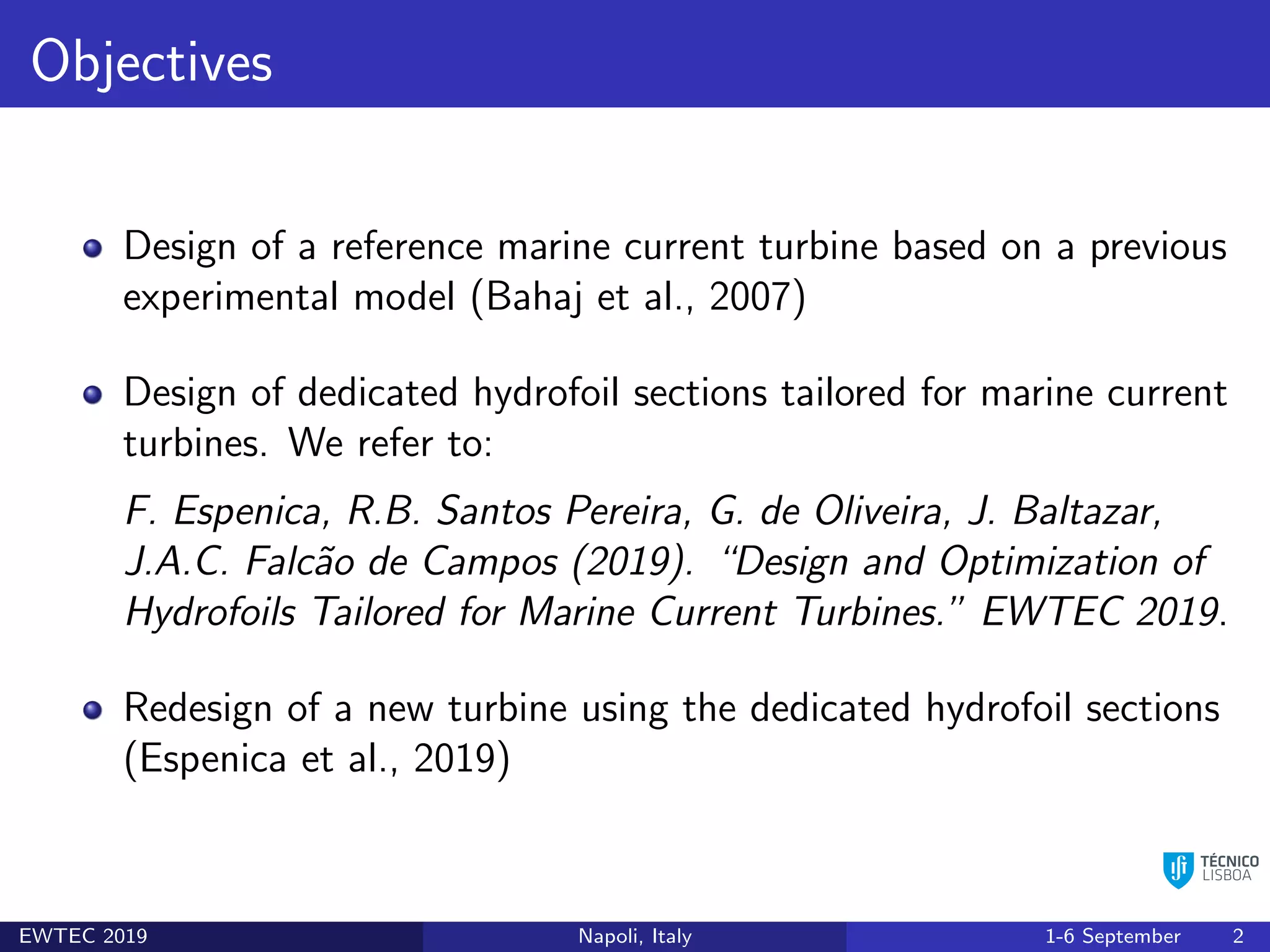This screenshot has width=1270, height=952.
Task: Click 'Napoli, Italy' in the footer
Action: coord(635,936)
